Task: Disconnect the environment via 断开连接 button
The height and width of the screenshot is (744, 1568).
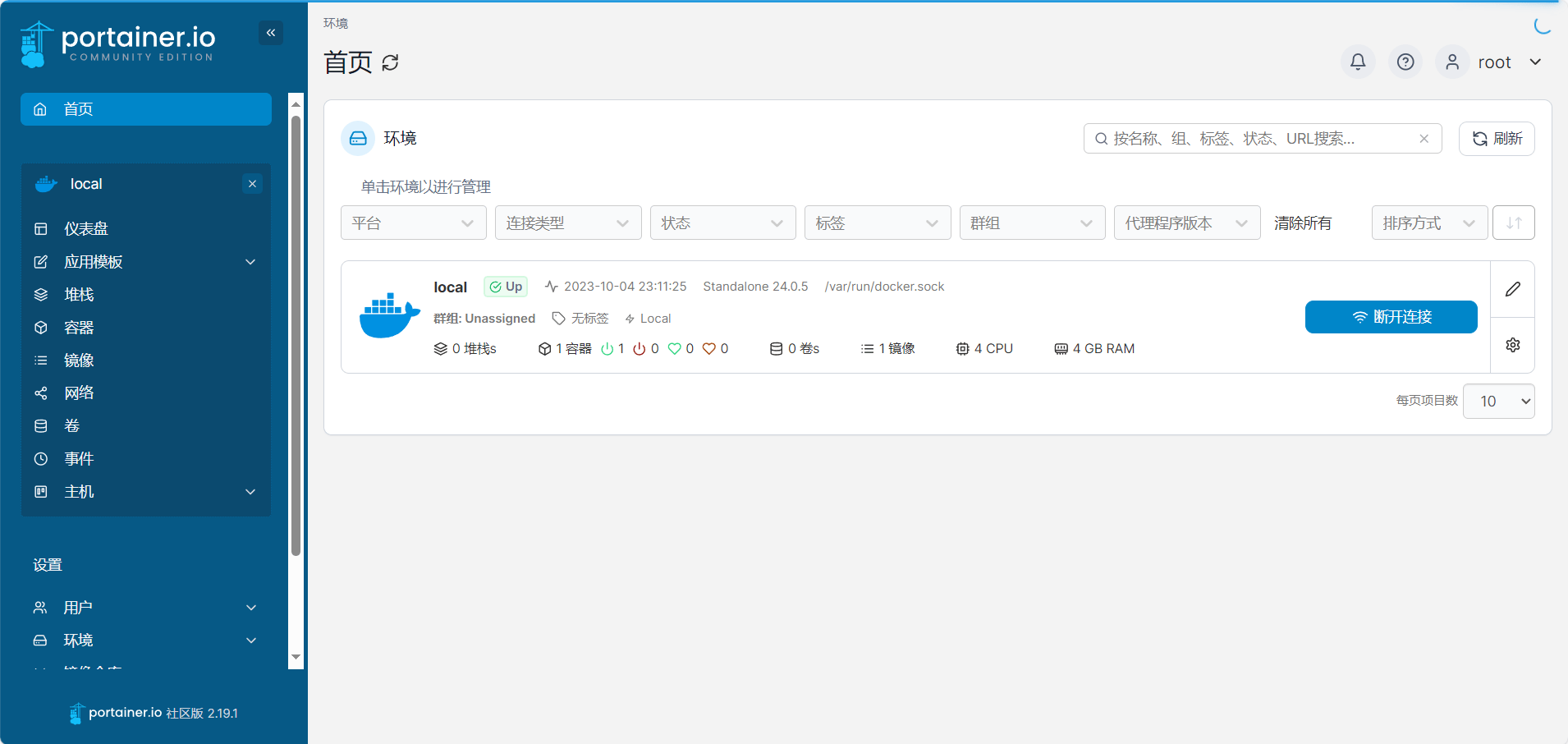Action: (1390, 317)
